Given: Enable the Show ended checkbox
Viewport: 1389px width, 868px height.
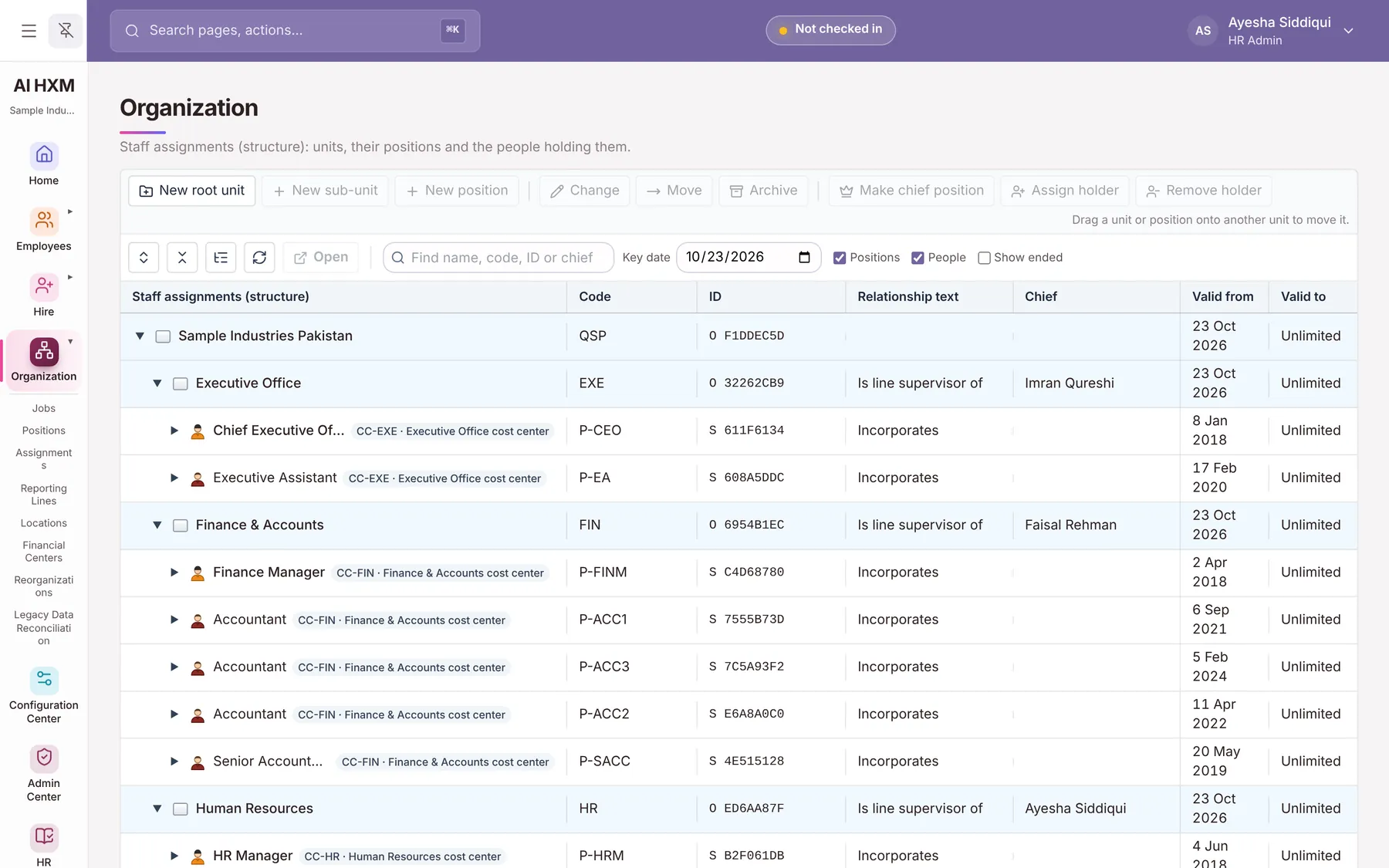Looking at the screenshot, I should coord(984,258).
